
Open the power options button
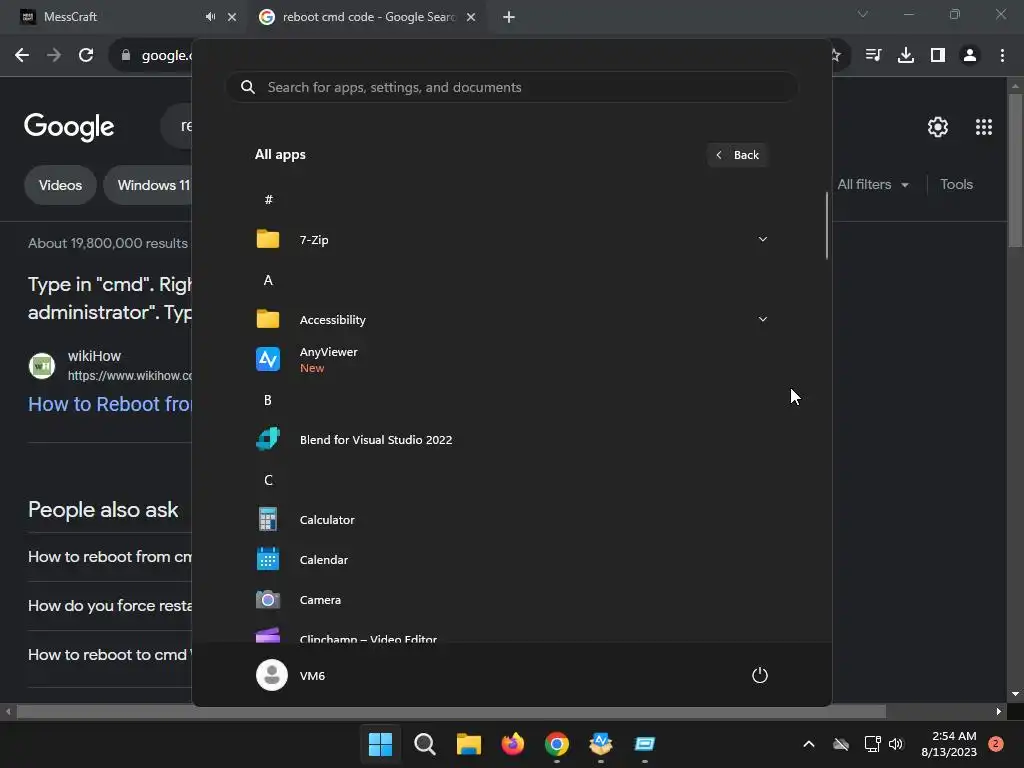760,675
